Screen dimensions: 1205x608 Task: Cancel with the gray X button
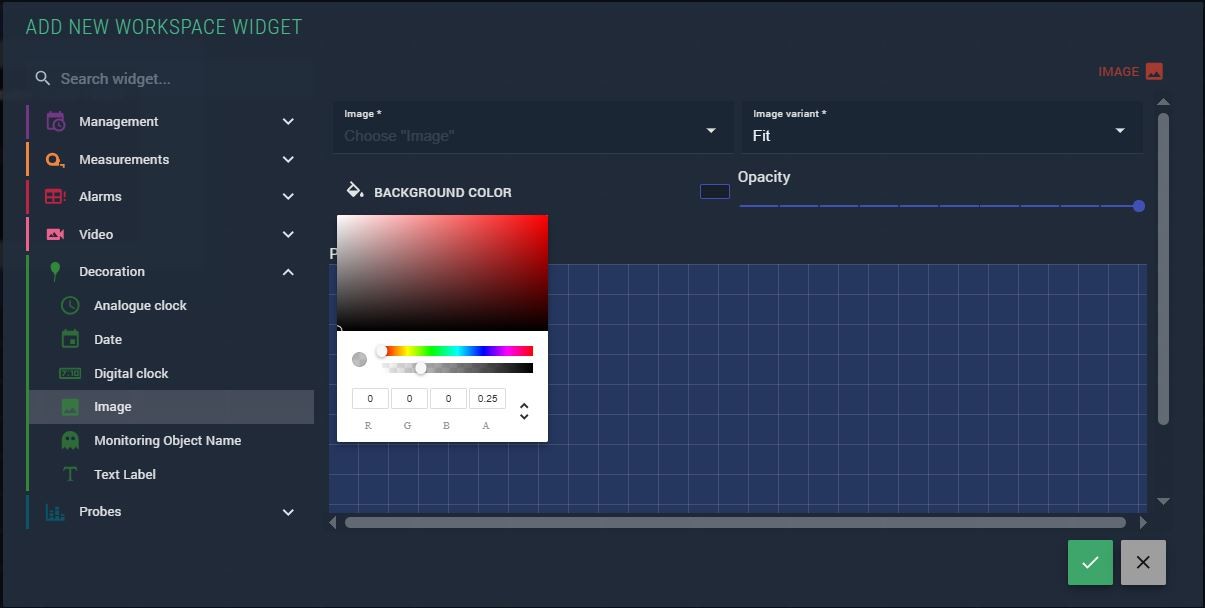pos(1143,562)
